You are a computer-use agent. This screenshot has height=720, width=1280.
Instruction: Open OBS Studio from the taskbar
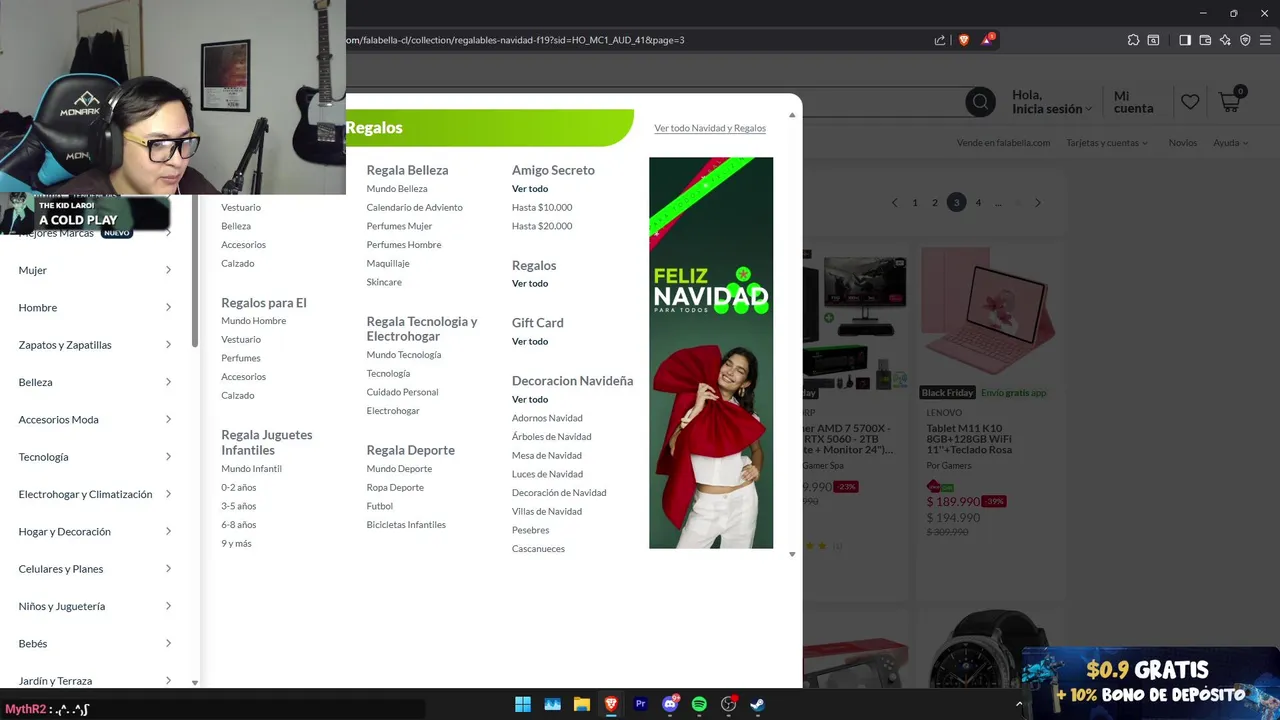click(729, 704)
